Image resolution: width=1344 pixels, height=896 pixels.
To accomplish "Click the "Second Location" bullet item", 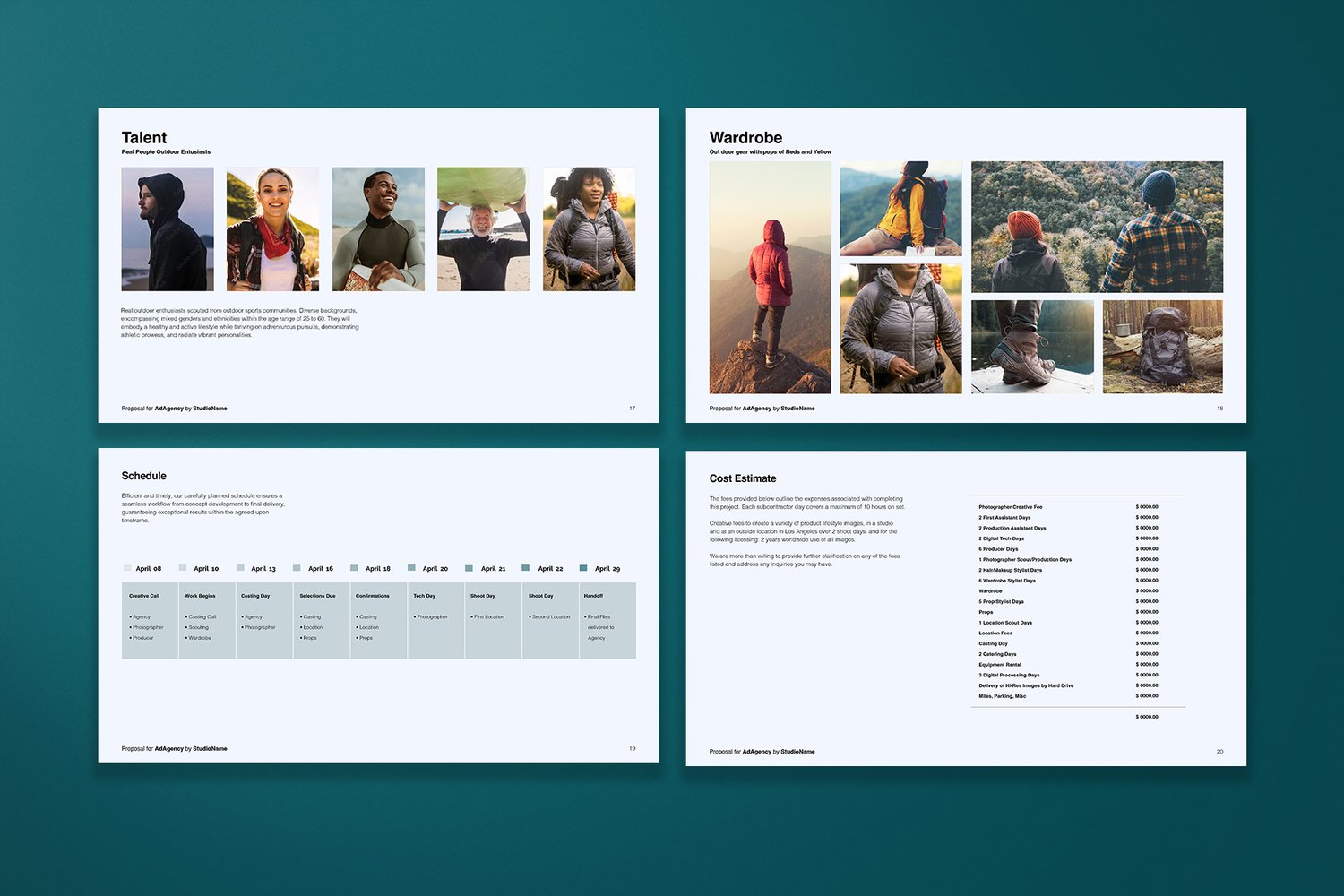I will click(x=549, y=616).
